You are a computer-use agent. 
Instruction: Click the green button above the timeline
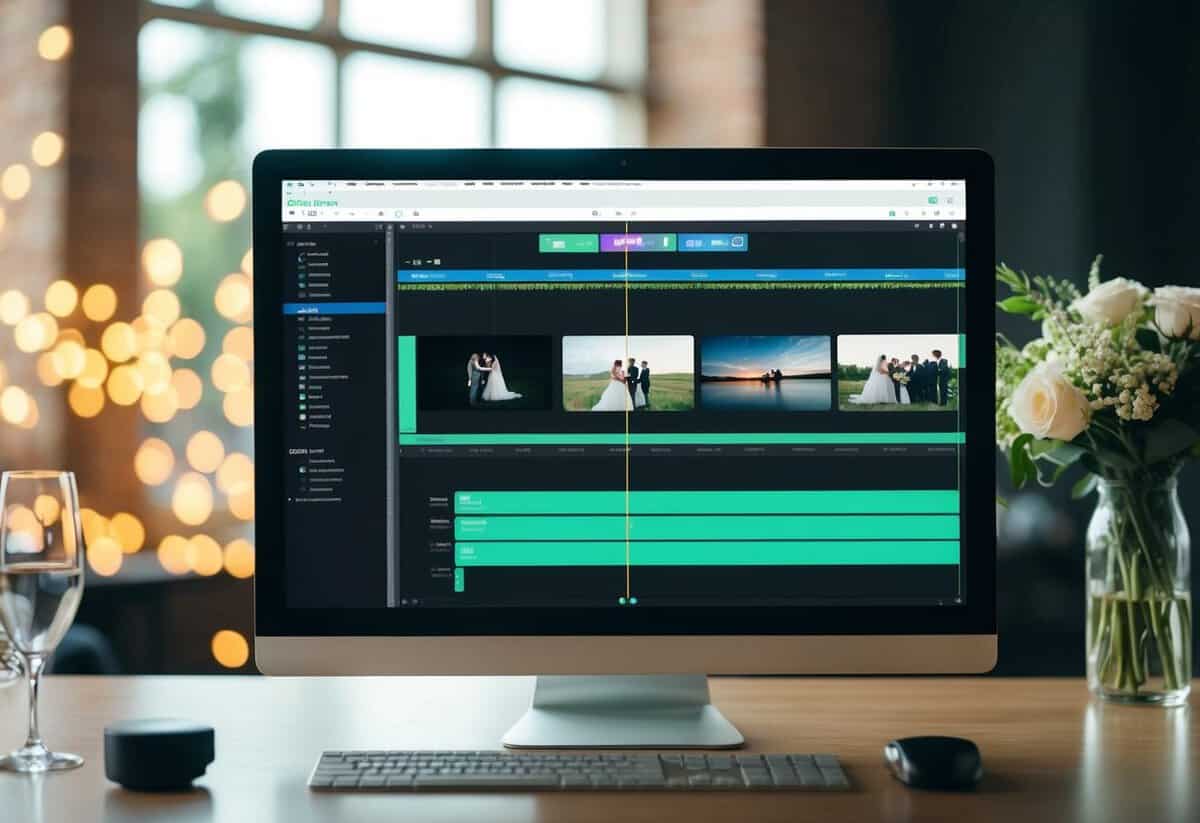[x=568, y=242]
